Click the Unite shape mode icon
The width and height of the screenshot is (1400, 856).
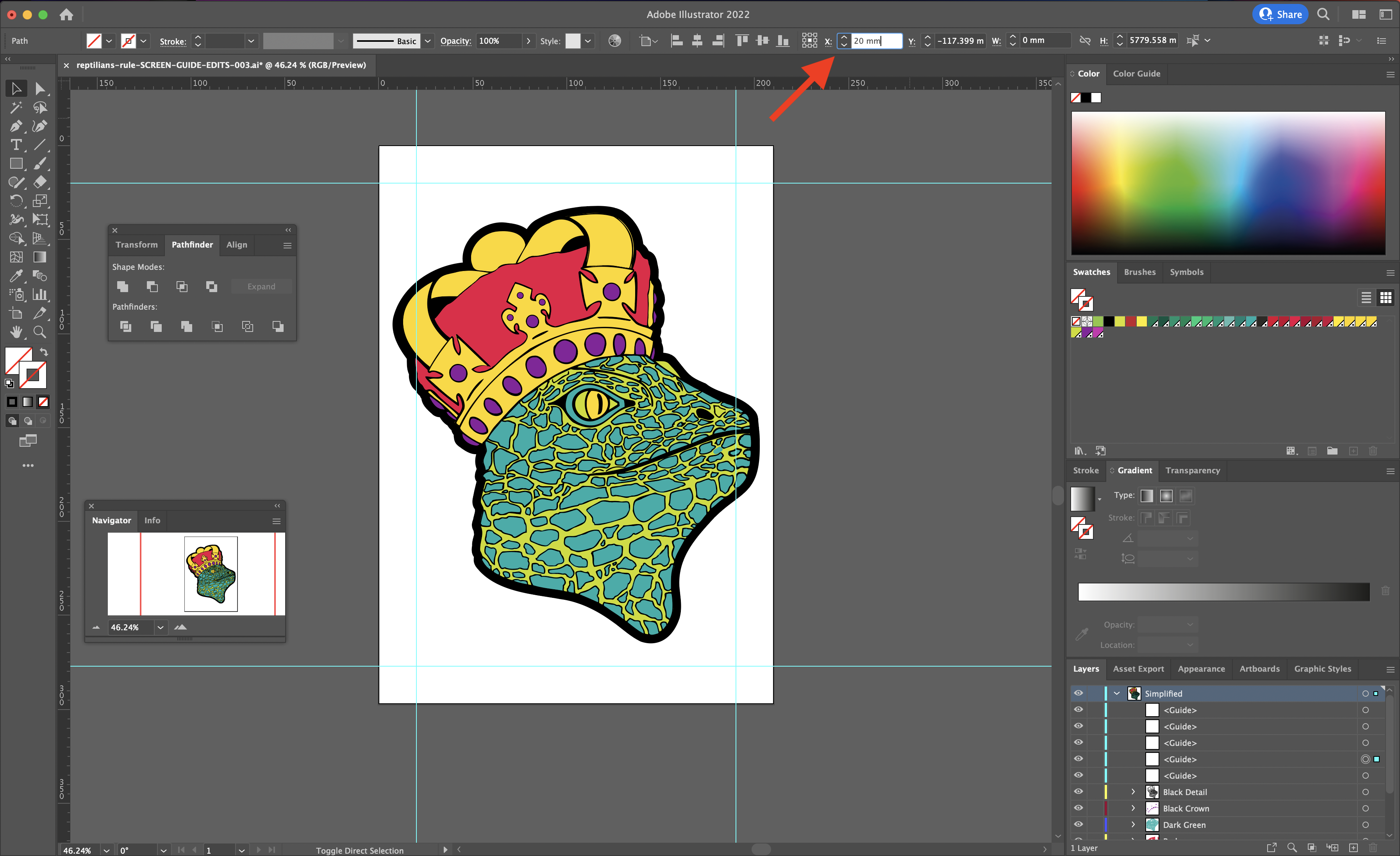(x=123, y=286)
